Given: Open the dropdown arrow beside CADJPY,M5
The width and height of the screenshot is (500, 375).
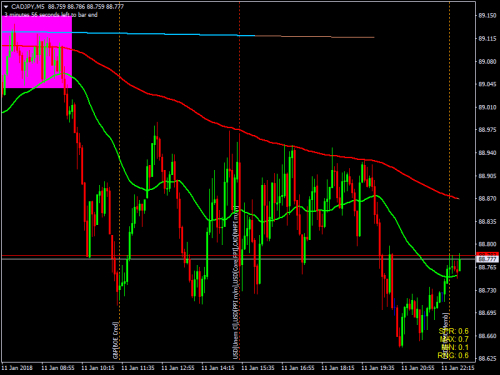Looking at the screenshot, I should pos(6,7).
